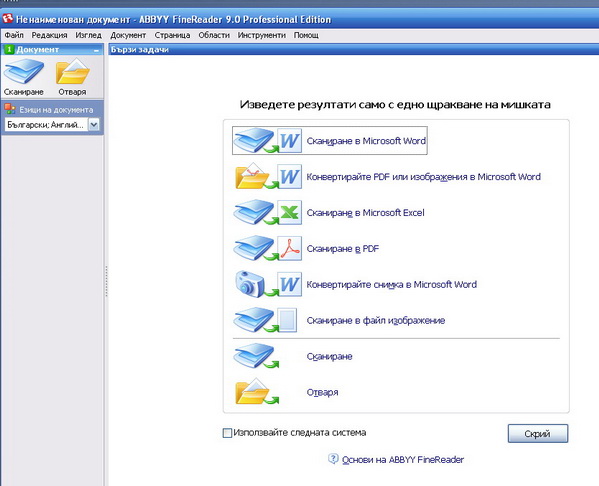Viewport: 599px width, 486px height.
Task: Open the Основи на ABBYY FineReader link
Action: click(x=403, y=460)
